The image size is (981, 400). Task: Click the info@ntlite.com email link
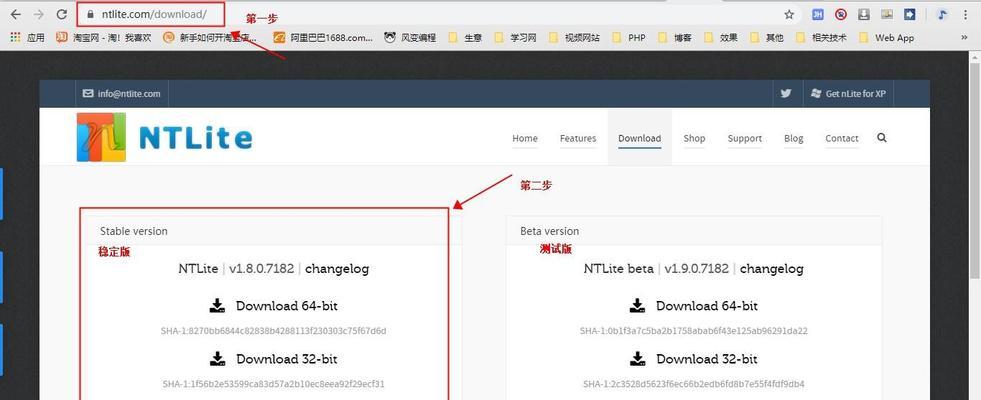pos(121,94)
